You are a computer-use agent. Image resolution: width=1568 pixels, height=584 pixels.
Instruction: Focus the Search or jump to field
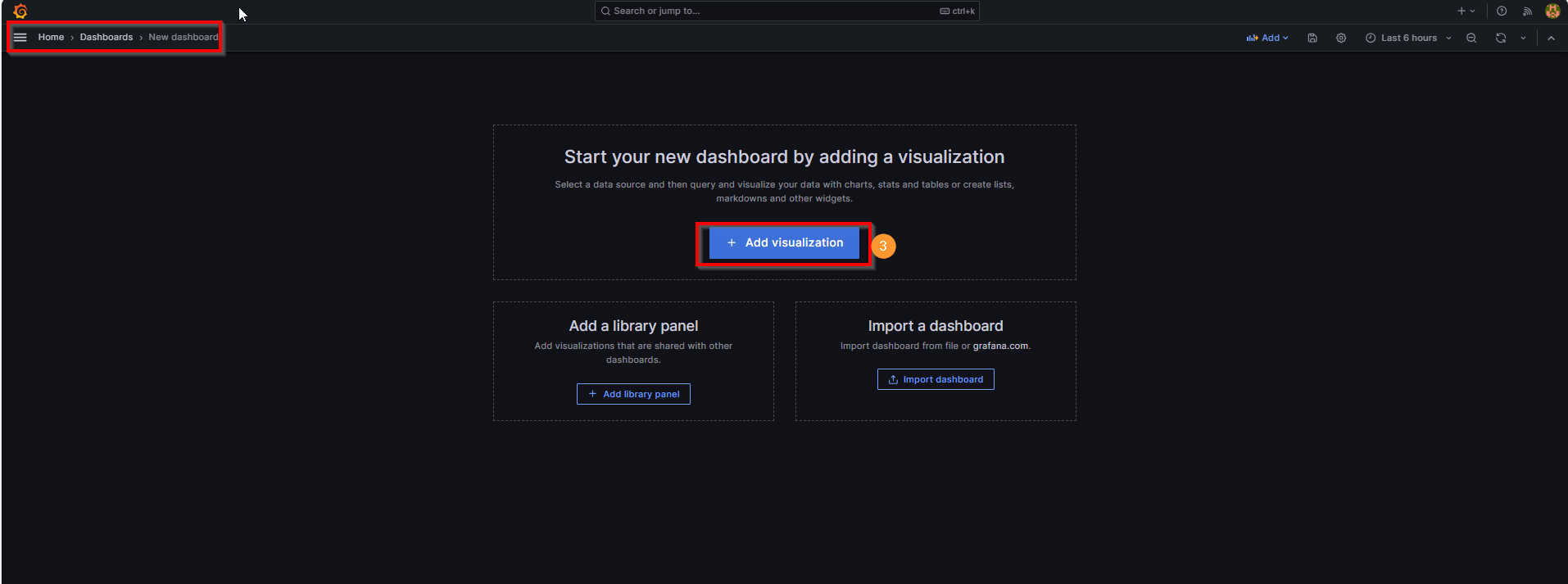click(786, 11)
